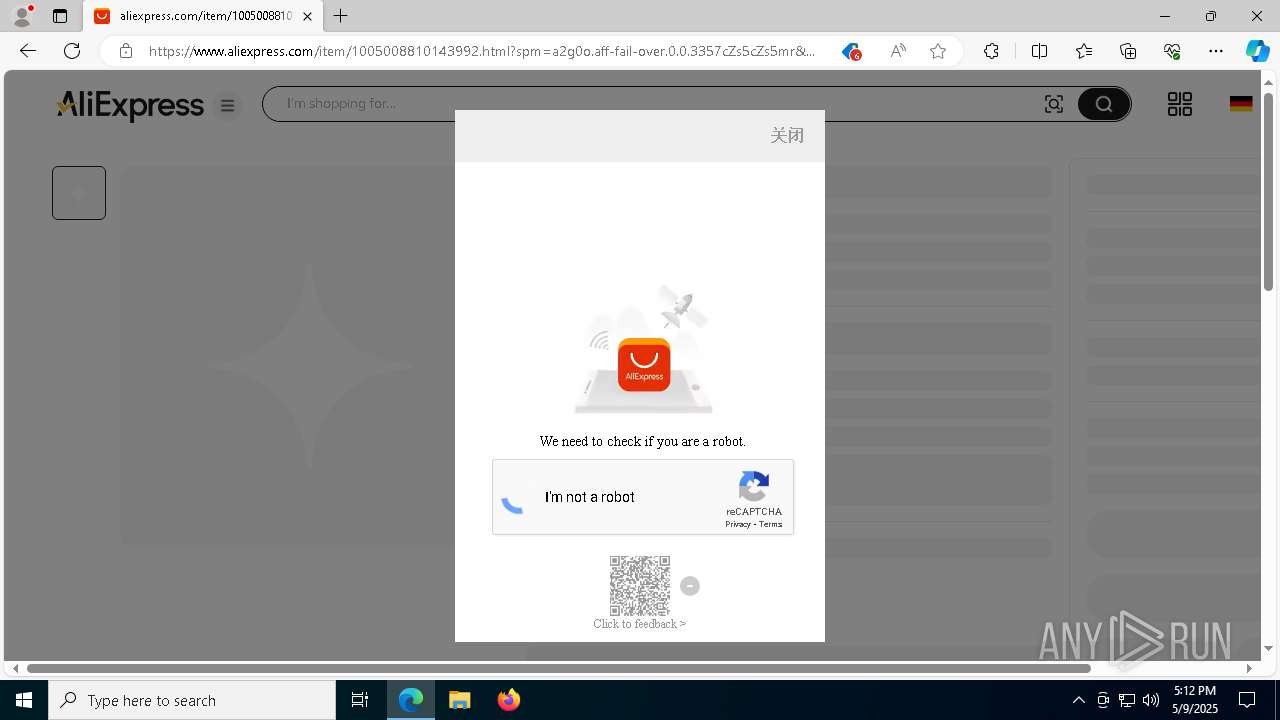Screen dimensions: 1280x720
Task: Show hidden system tray icons
Action: tap(1078, 700)
